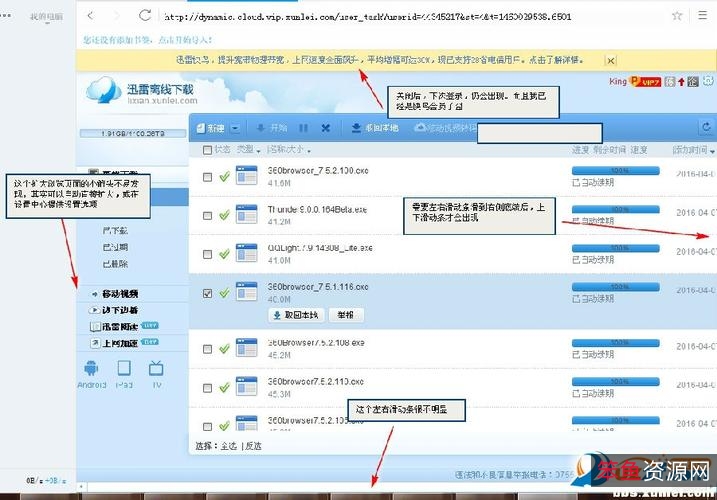Click the 举报 report button
This screenshot has width=717, height=500.
pos(345,315)
